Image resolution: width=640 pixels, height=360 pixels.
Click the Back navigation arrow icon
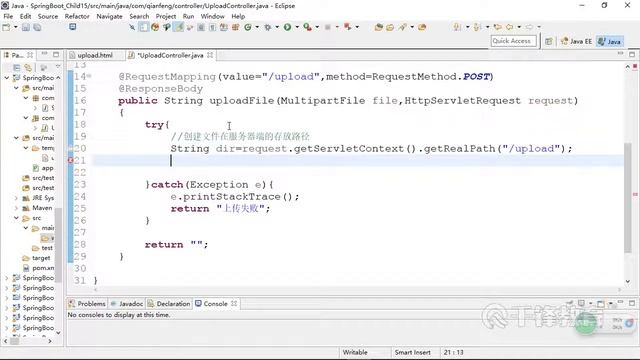[510, 27]
